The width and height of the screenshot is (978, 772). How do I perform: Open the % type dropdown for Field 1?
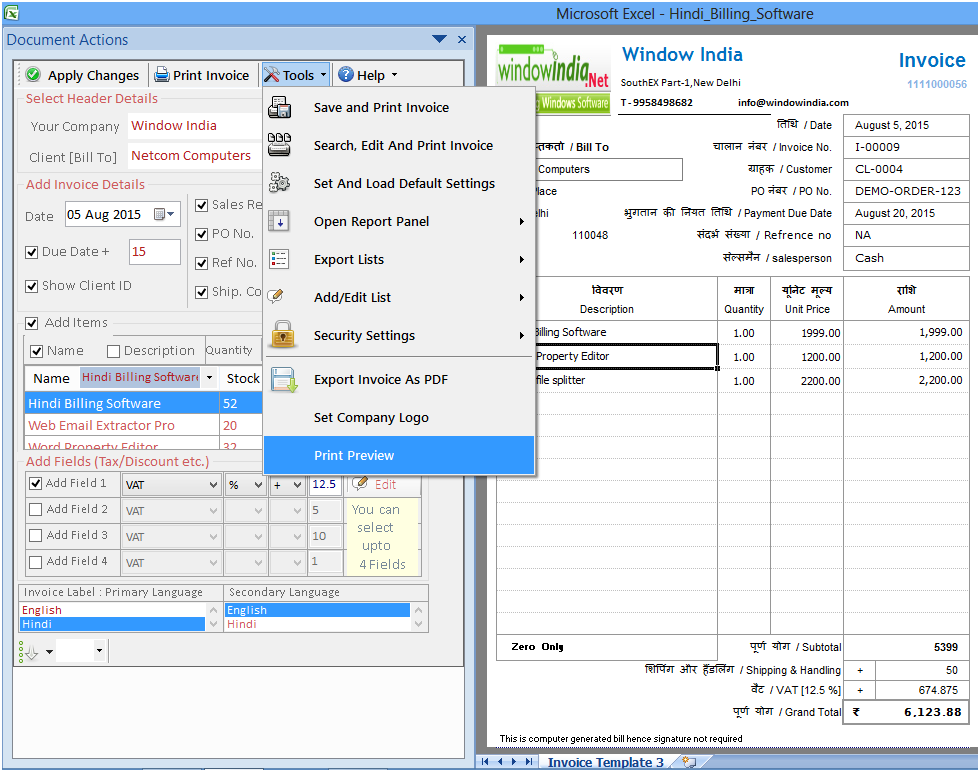(258, 485)
